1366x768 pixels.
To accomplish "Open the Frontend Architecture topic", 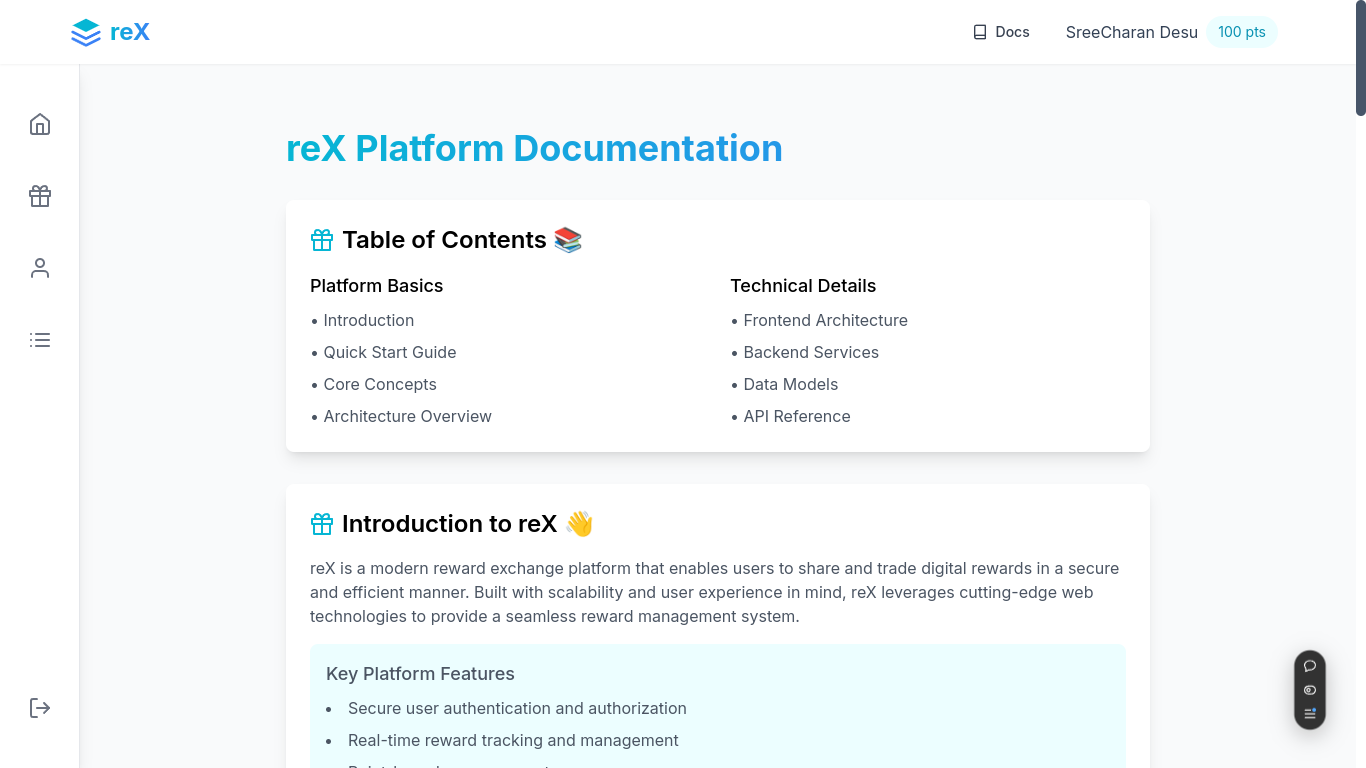I will 825,320.
